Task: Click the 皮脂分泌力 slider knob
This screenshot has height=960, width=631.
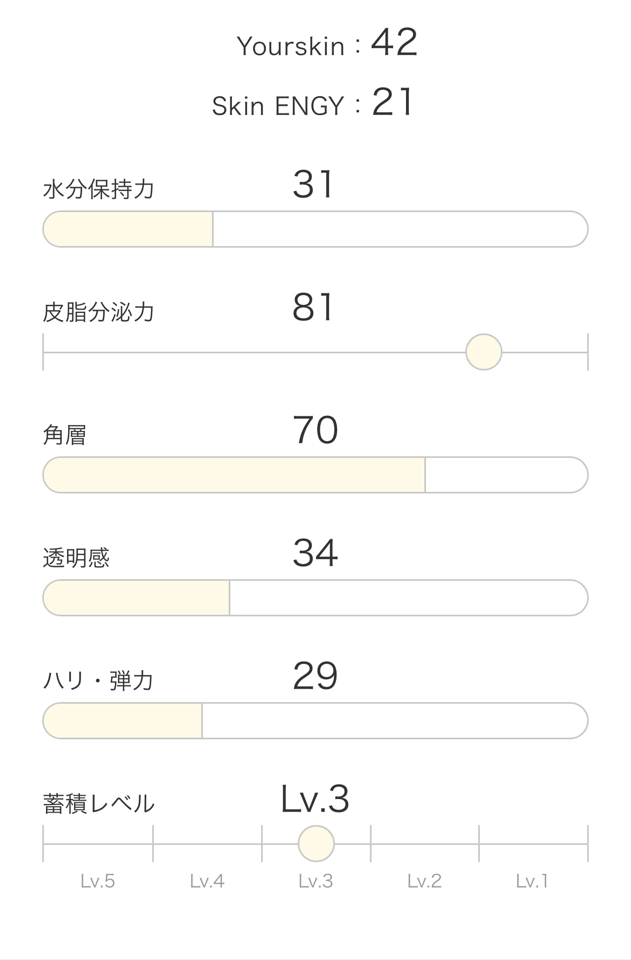Action: [x=484, y=352]
